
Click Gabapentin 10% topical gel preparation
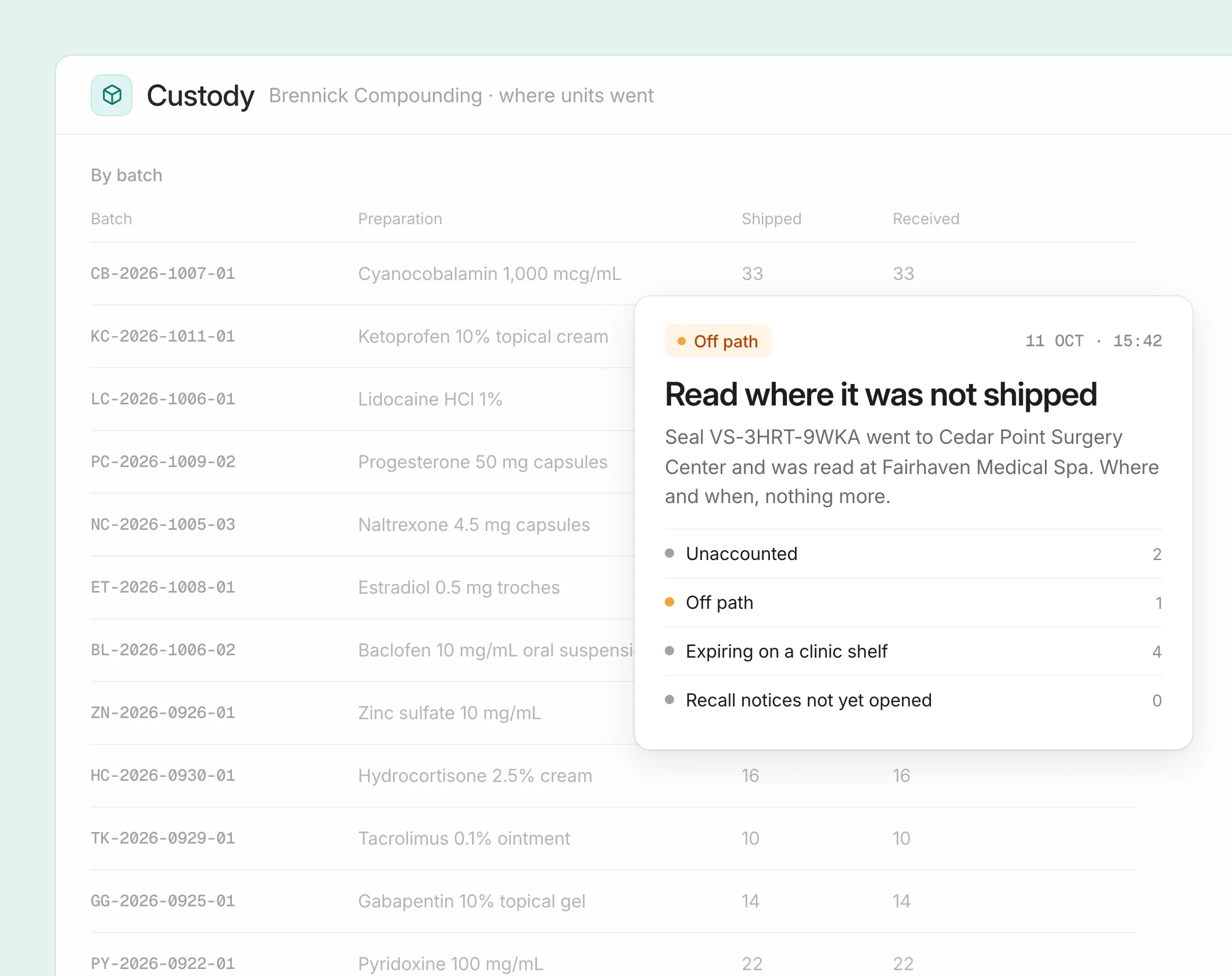coord(471,901)
